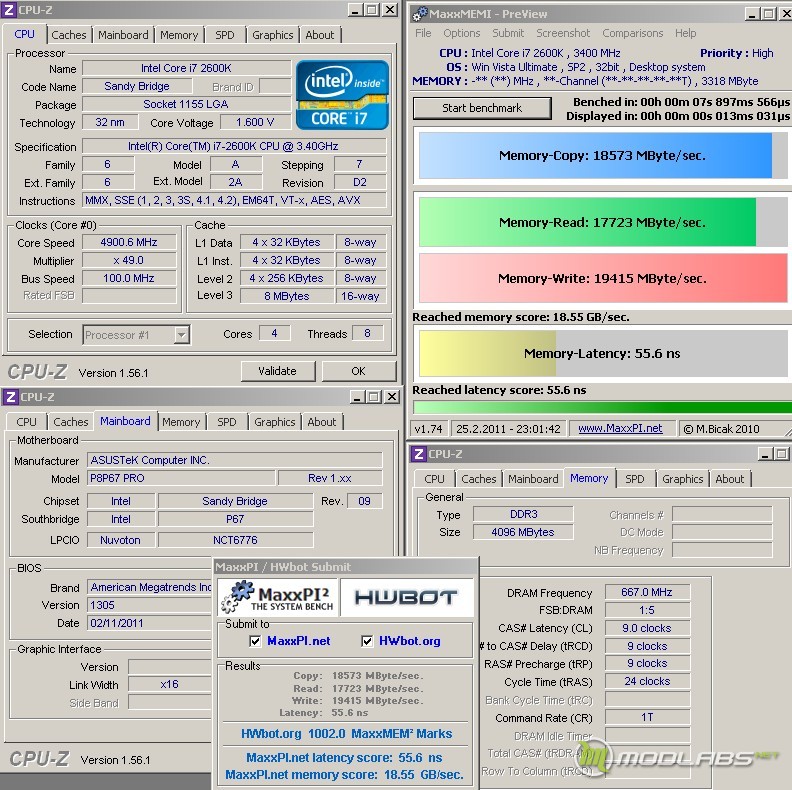
Task: Click the Memory-Copy result bar
Action: click(603, 156)
